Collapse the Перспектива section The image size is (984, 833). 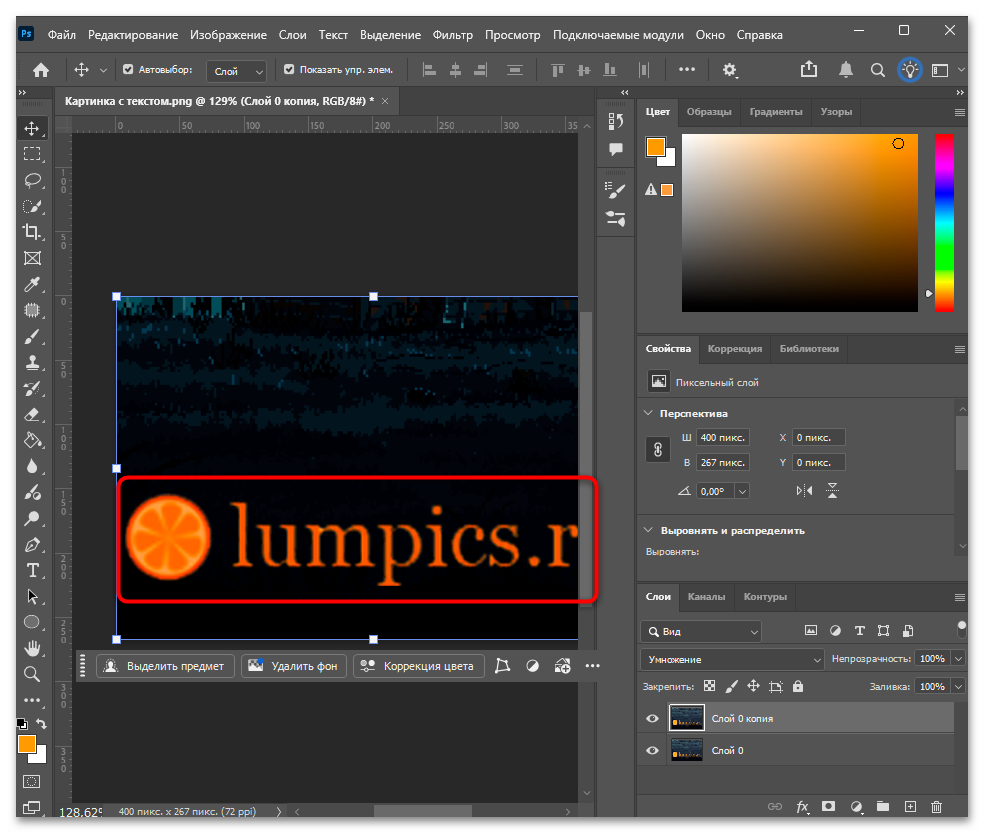click(648, 413)
